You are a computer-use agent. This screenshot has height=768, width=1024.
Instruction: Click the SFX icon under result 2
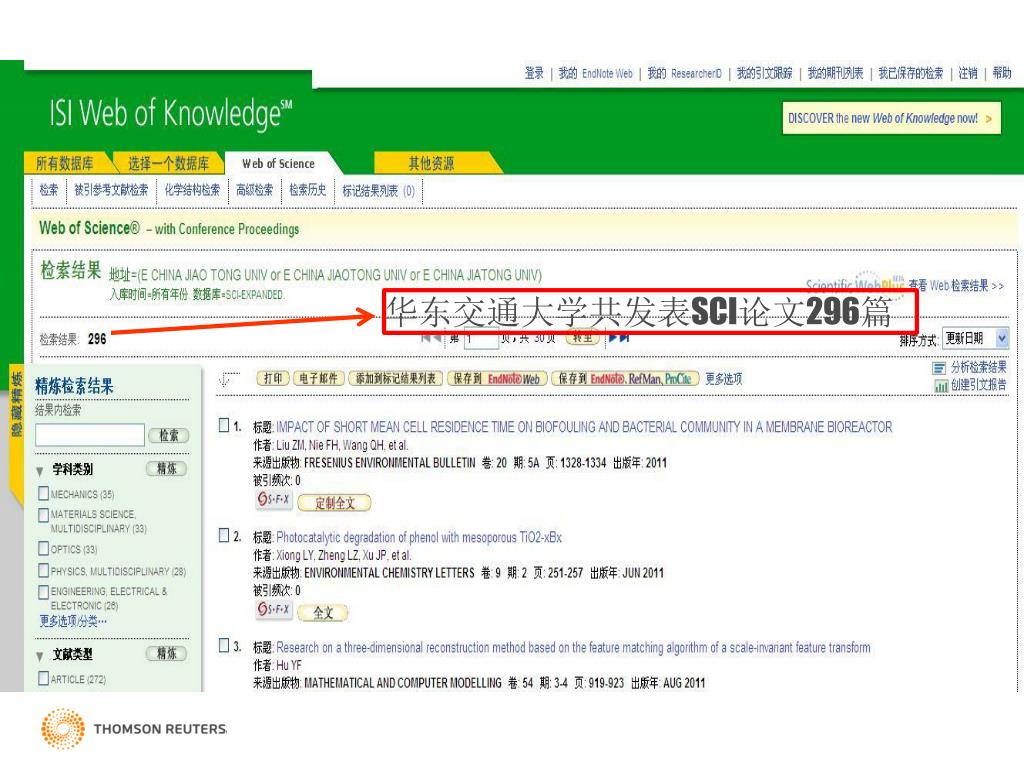tap(274, 610)
